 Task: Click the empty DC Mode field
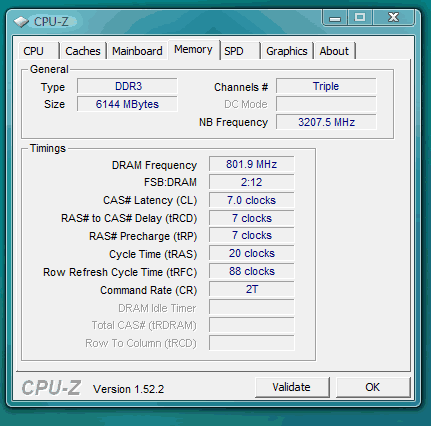point(326,104)
